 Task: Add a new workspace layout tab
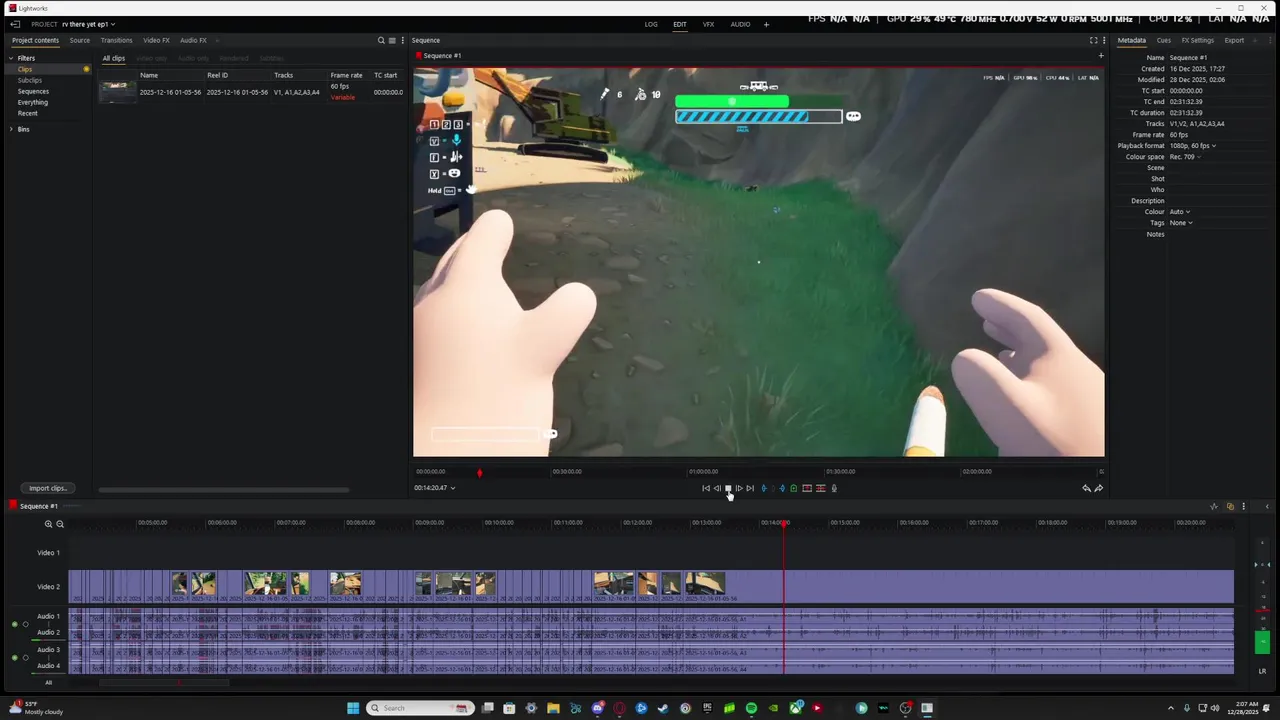tap(767, 24)
